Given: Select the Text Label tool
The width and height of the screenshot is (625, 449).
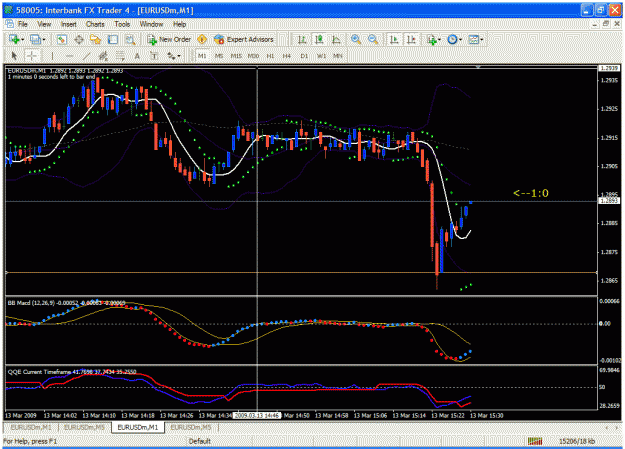Looking at the screenshot, I should tap(154, 56).
